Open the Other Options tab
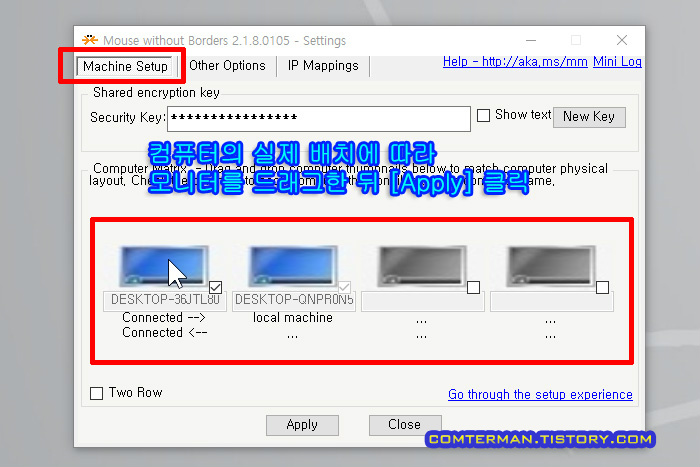Viewport: 700px width, 467px height. pos(227,66)
